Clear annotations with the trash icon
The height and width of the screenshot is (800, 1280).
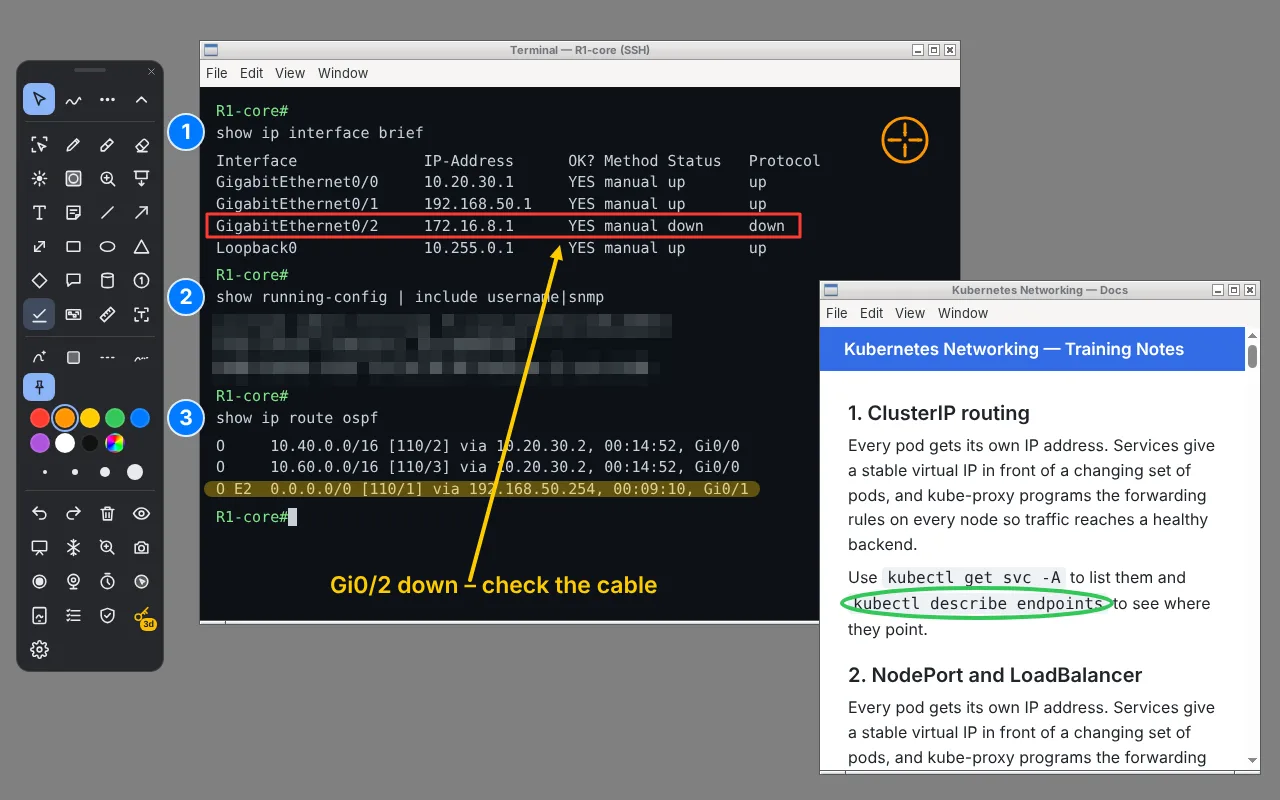(107, 513)
